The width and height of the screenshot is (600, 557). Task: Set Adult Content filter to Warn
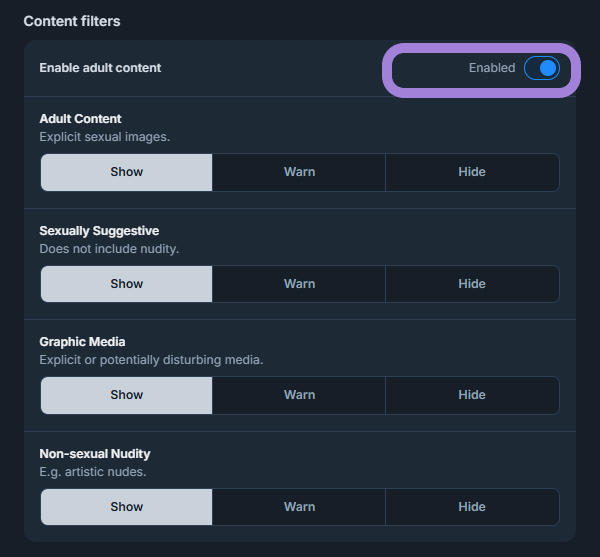pos(299,172)
